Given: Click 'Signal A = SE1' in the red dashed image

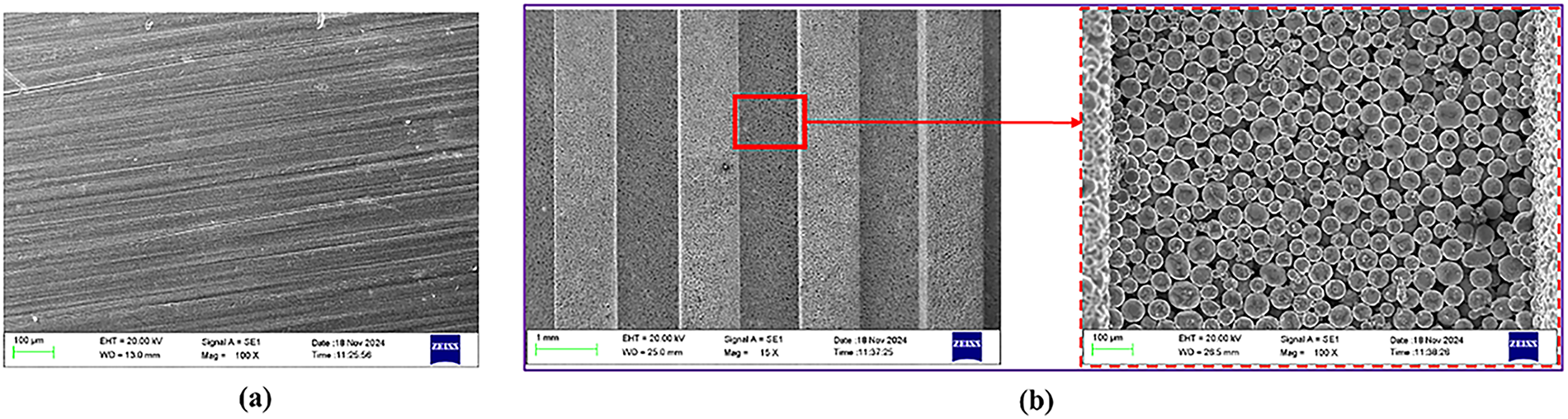Looking at the screenshot, I should pyautogui.click(x=1310, y=339).
